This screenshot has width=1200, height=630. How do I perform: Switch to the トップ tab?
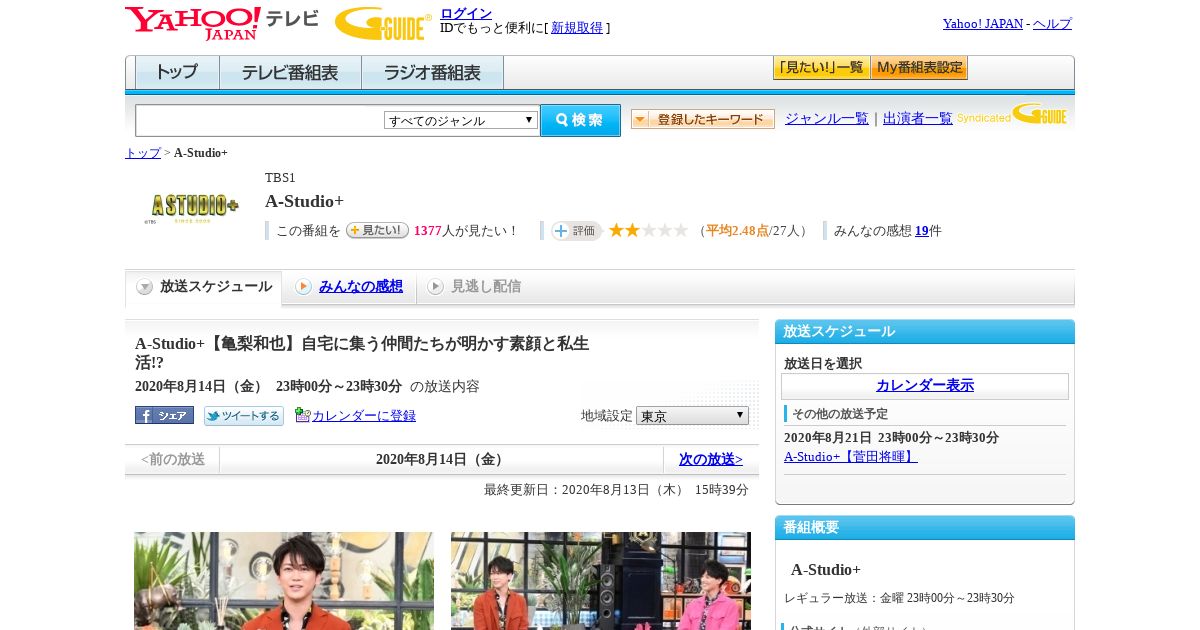tap(177, 73)
